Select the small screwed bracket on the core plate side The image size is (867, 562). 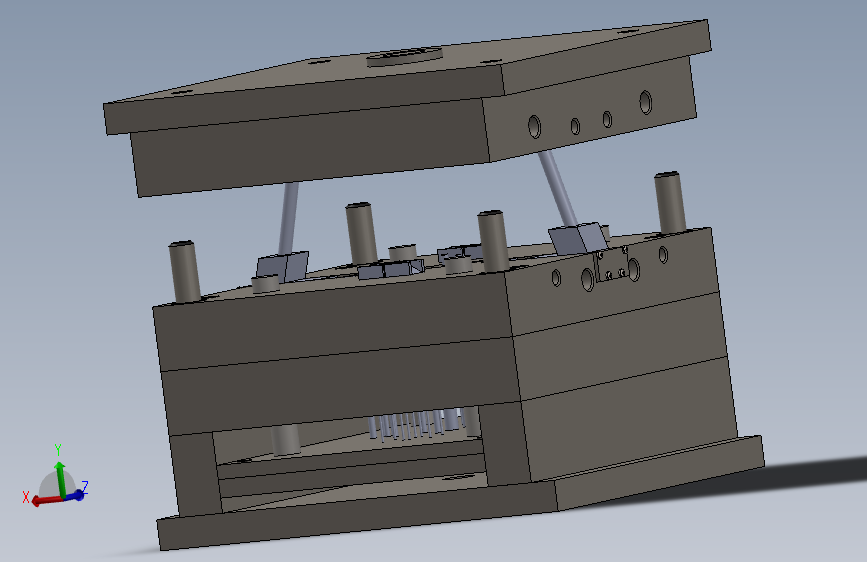(x=611, y=264)
